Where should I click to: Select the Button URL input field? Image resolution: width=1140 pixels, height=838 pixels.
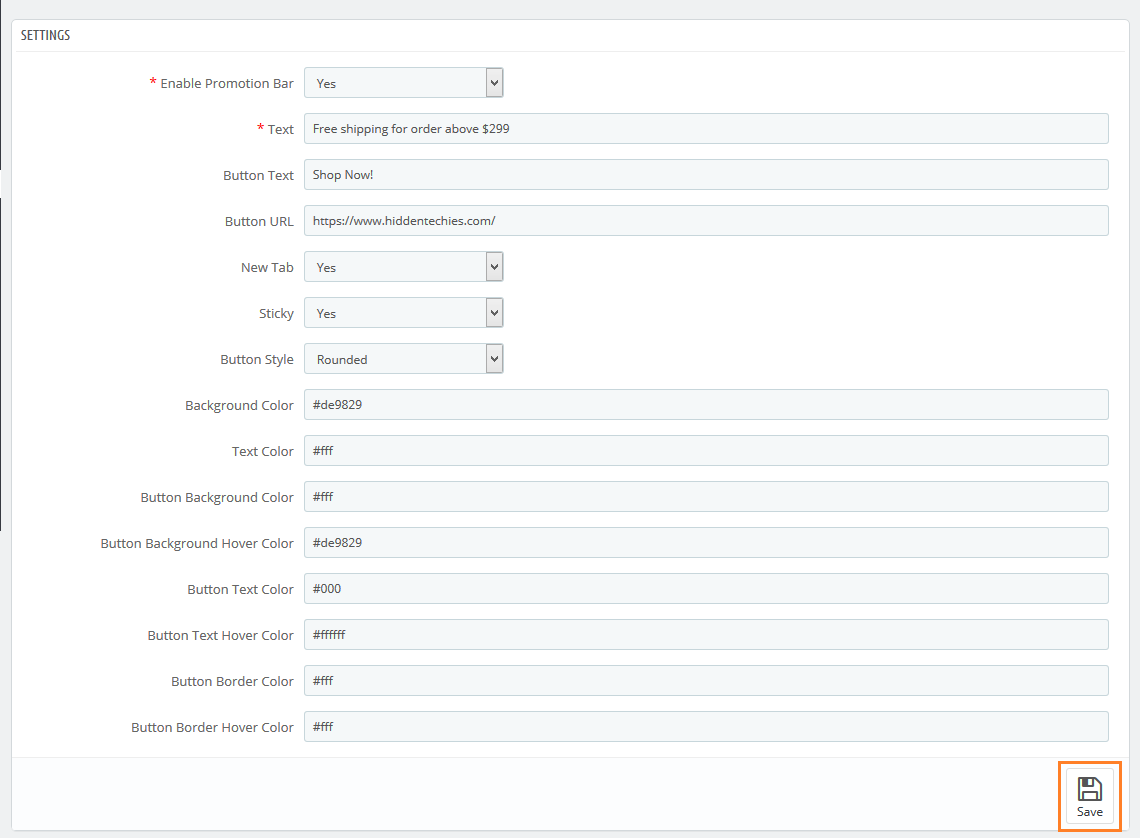[x=707, y=220]
